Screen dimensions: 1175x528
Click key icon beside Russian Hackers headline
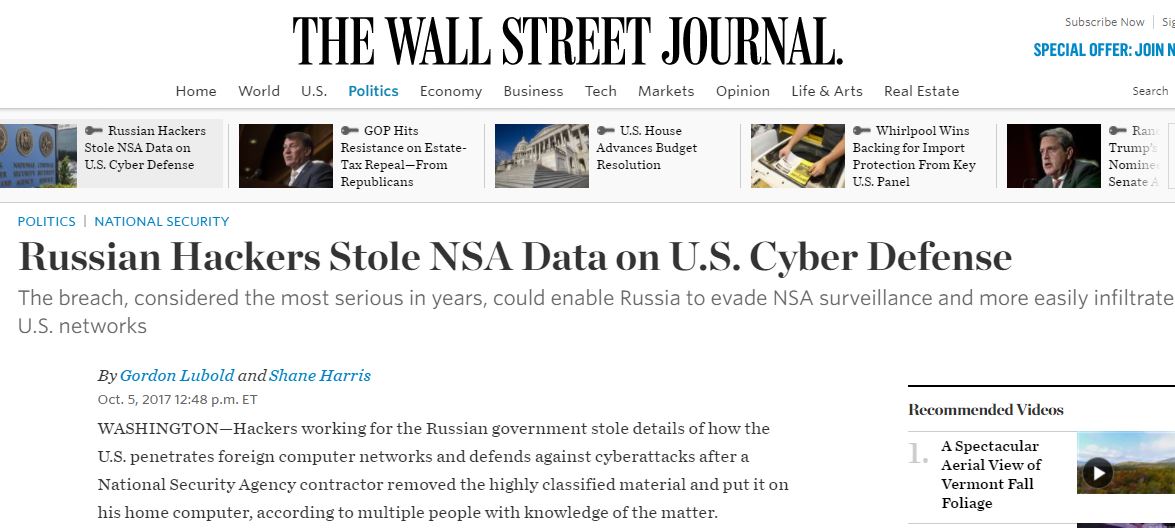[94, 131]
